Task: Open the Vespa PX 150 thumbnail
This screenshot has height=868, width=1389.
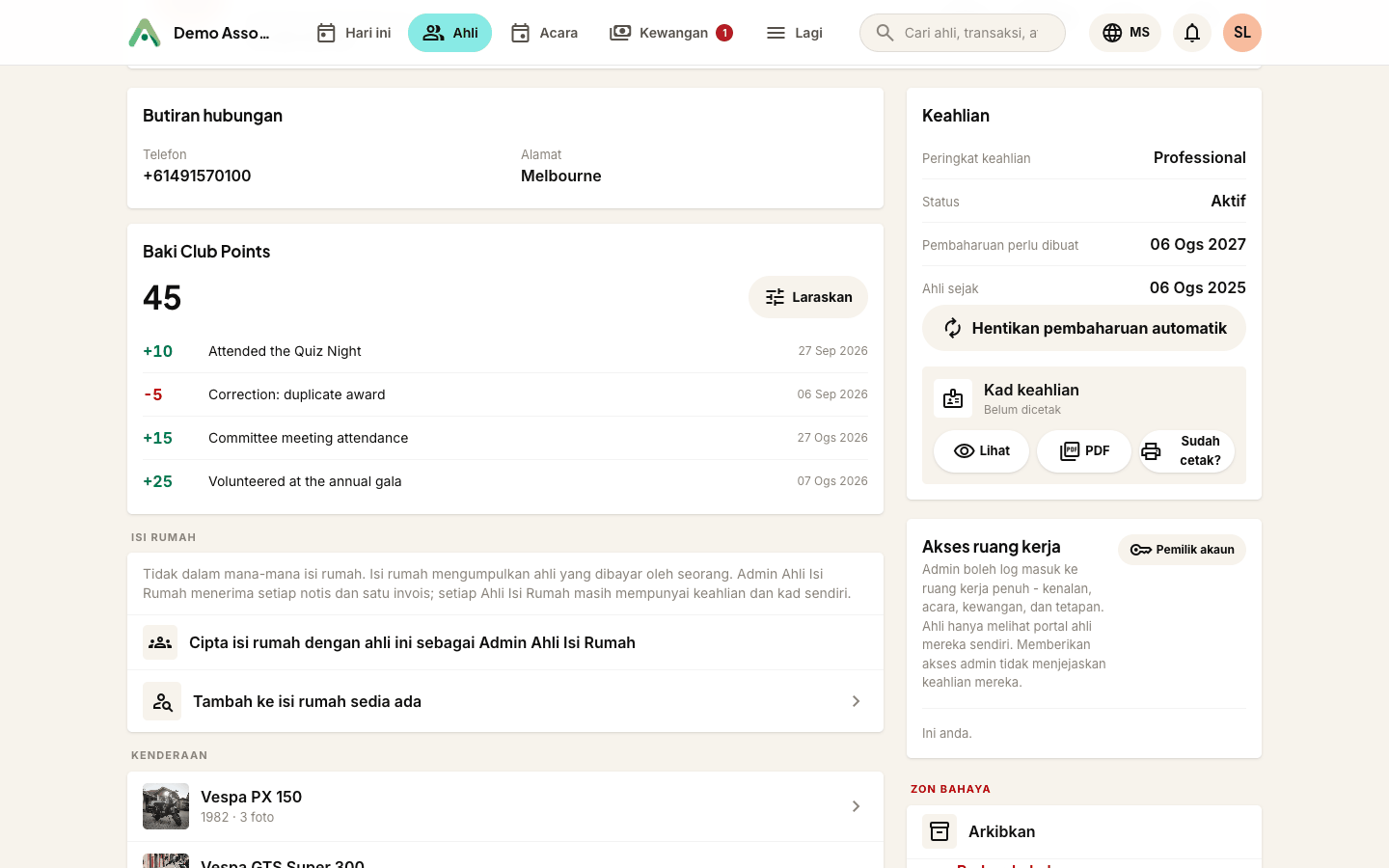Action: coord(166,806)
